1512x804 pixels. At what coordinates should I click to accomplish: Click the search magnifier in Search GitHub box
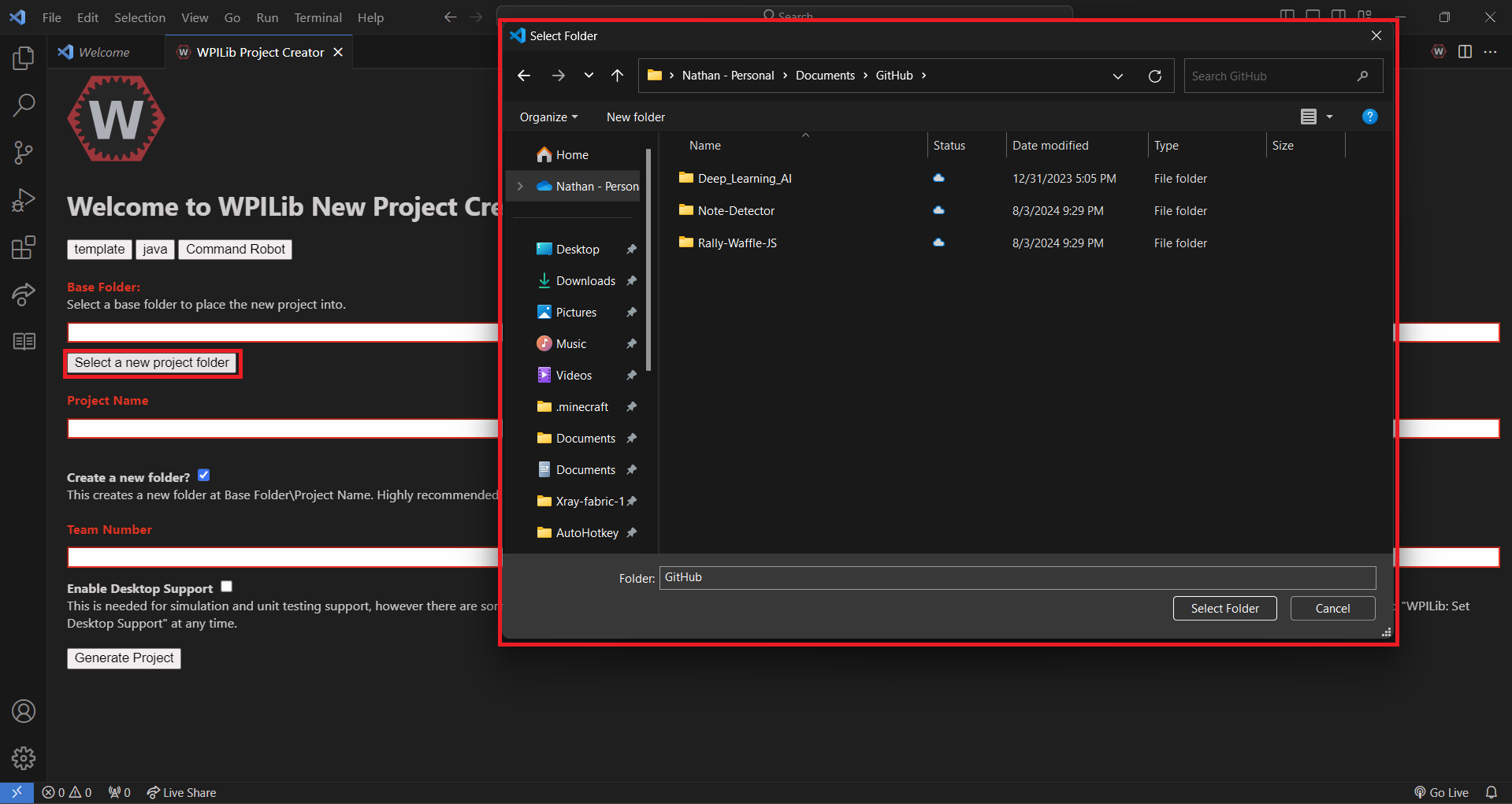pos(1362,76)
